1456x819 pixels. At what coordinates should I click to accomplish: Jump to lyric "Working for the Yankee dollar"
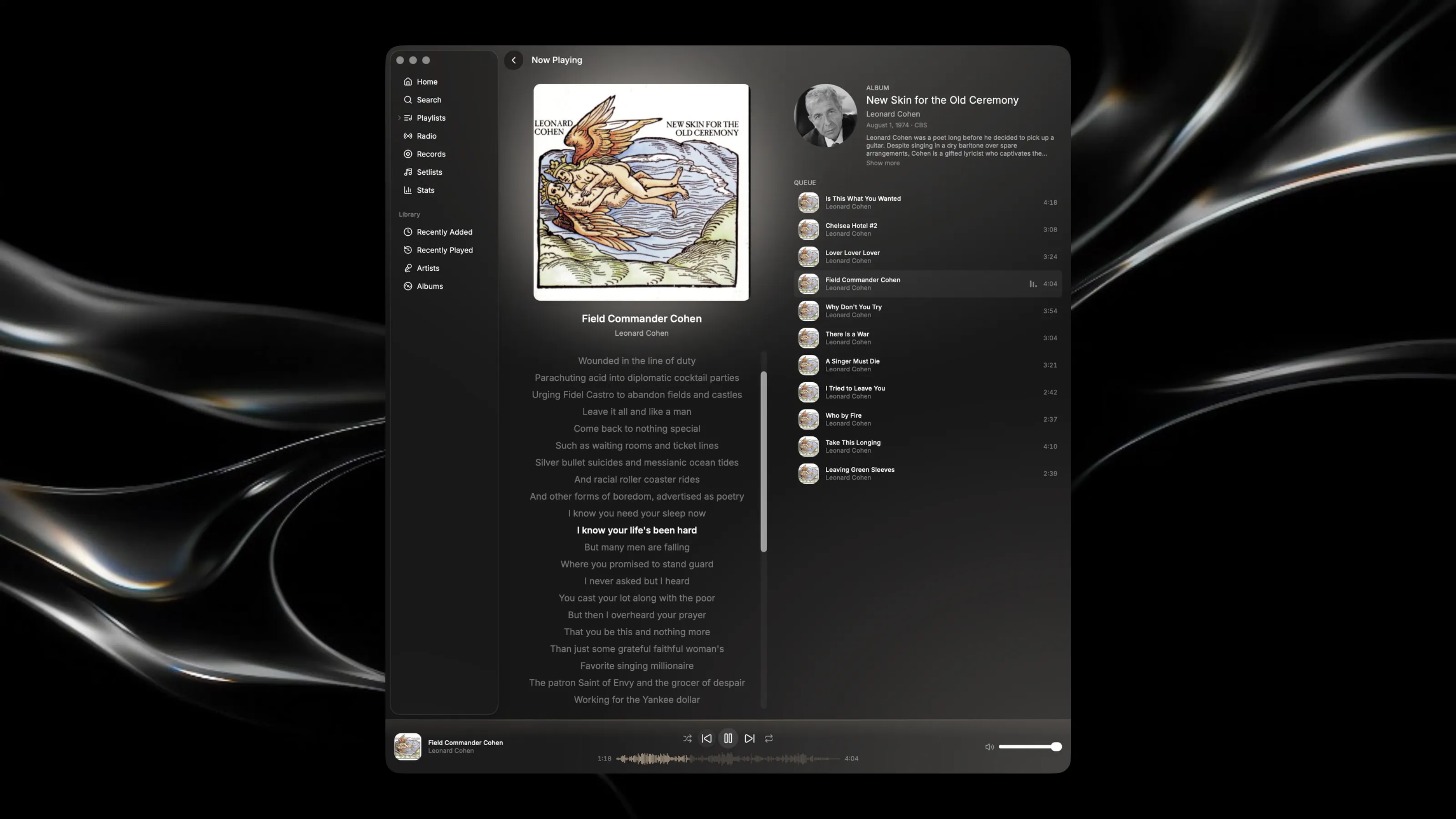(x=637, y=700)
